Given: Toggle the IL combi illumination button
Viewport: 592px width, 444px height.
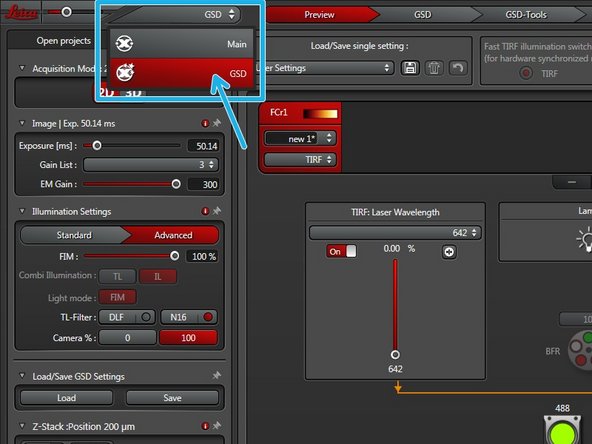Looking at the screenshot, I should [x=157, y=277].
